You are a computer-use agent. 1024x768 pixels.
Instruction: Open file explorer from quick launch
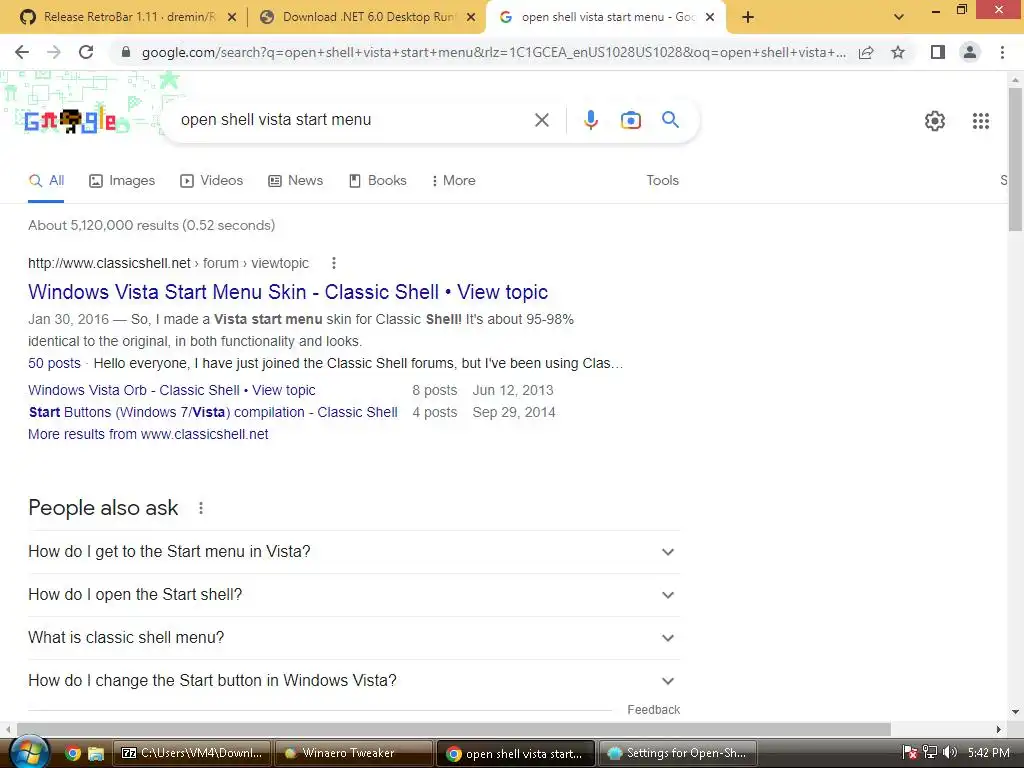(95, 754)
